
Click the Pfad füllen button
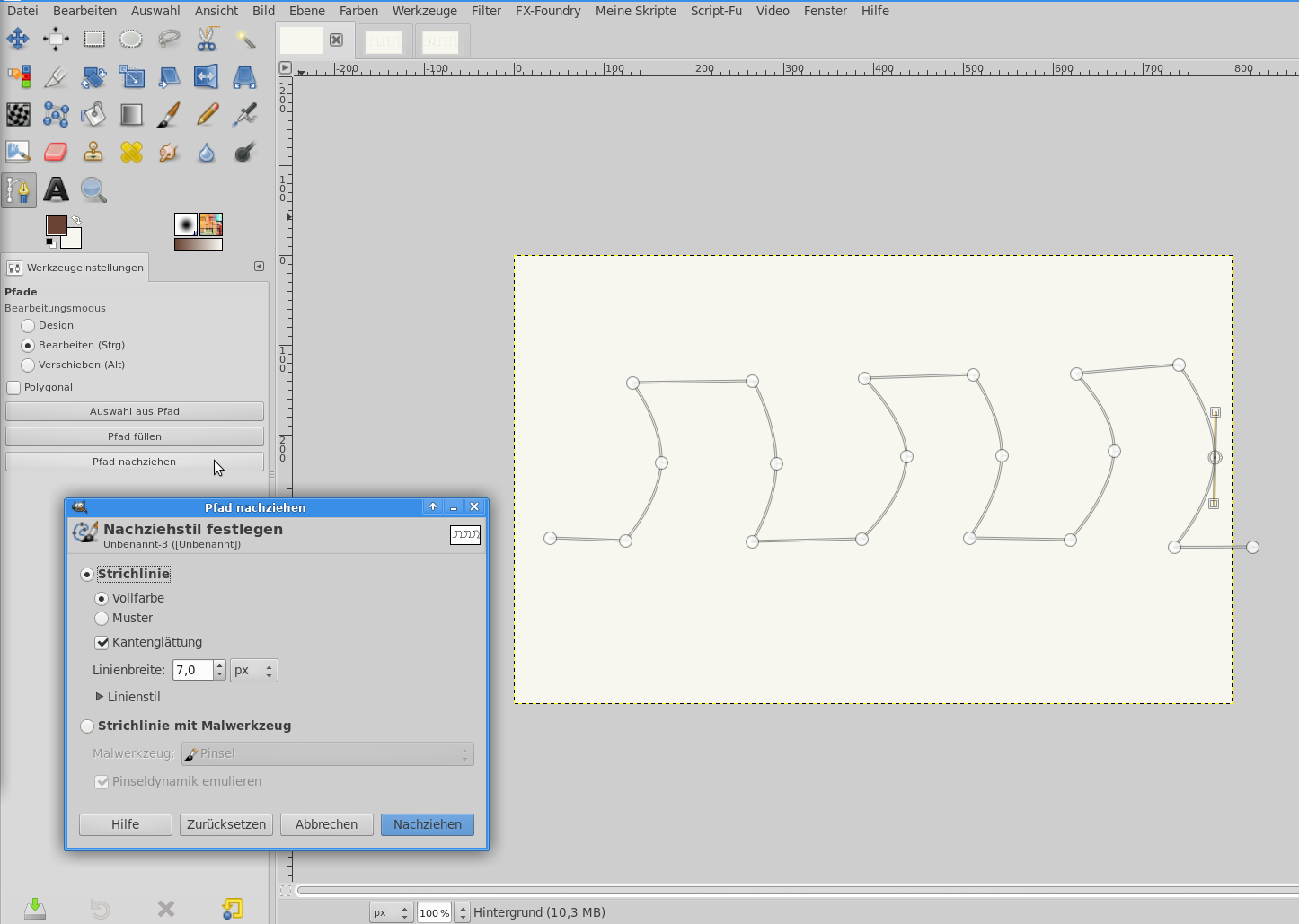click(135, 436)
